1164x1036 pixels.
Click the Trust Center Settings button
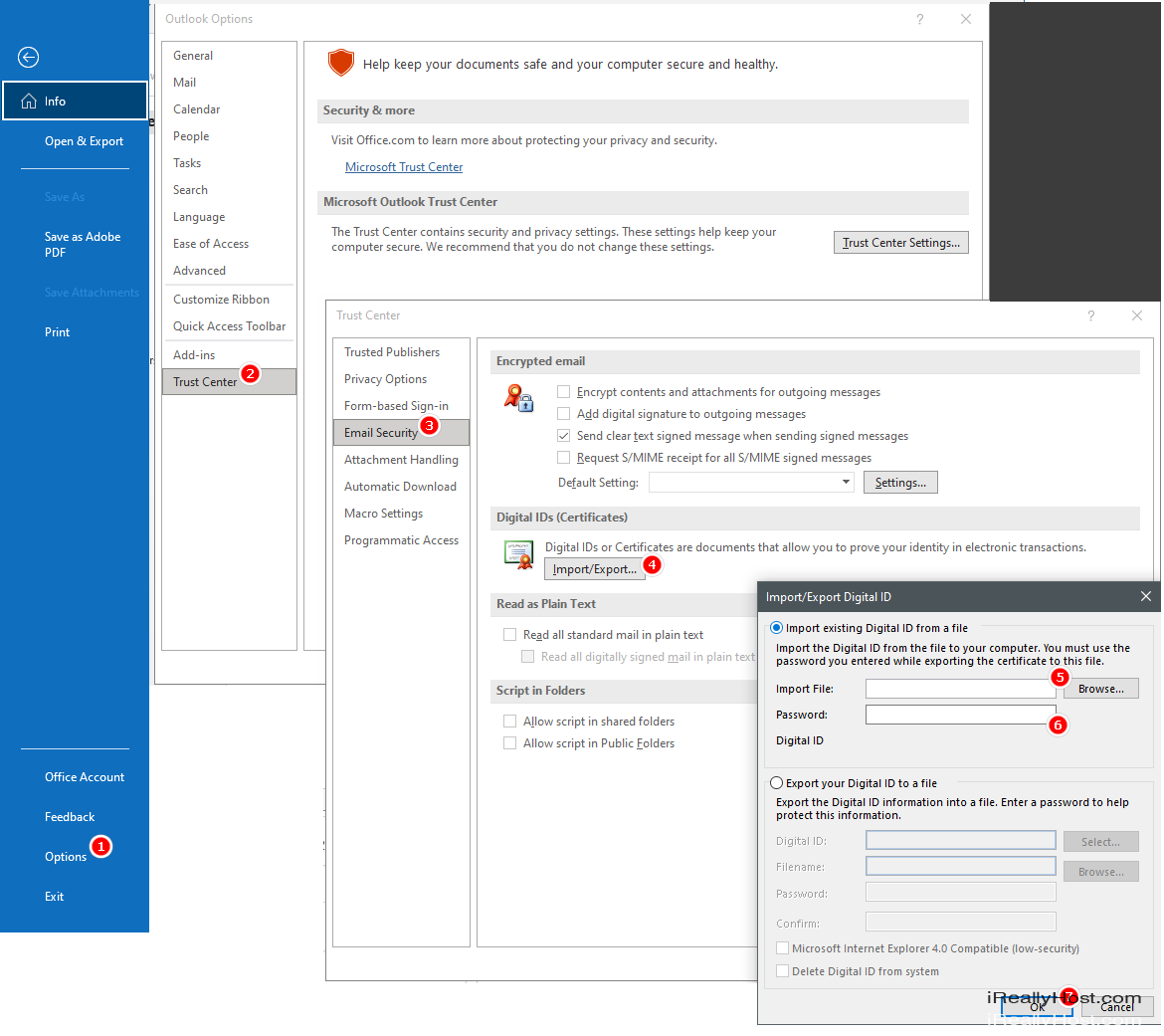[x=900, y=243]
